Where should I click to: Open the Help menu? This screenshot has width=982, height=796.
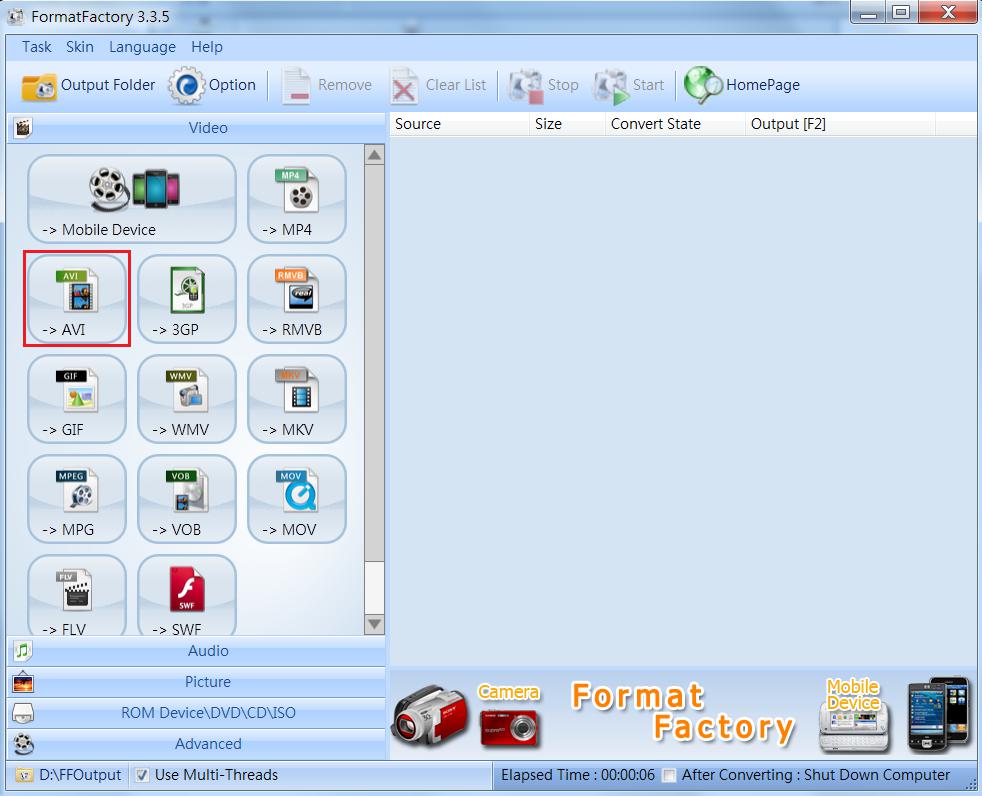(207, 47)
